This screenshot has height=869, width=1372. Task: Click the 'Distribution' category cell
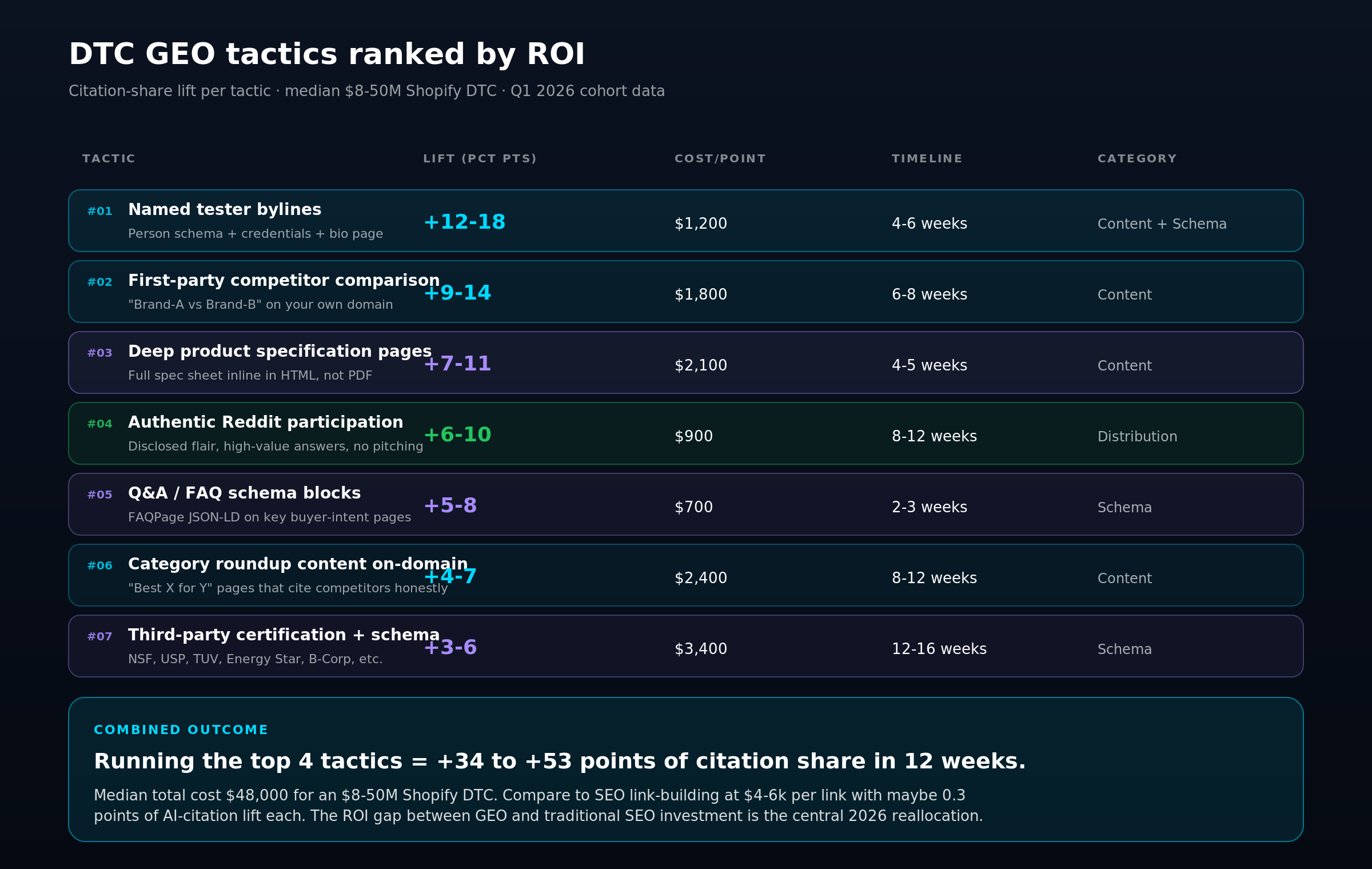point(1138,437)
